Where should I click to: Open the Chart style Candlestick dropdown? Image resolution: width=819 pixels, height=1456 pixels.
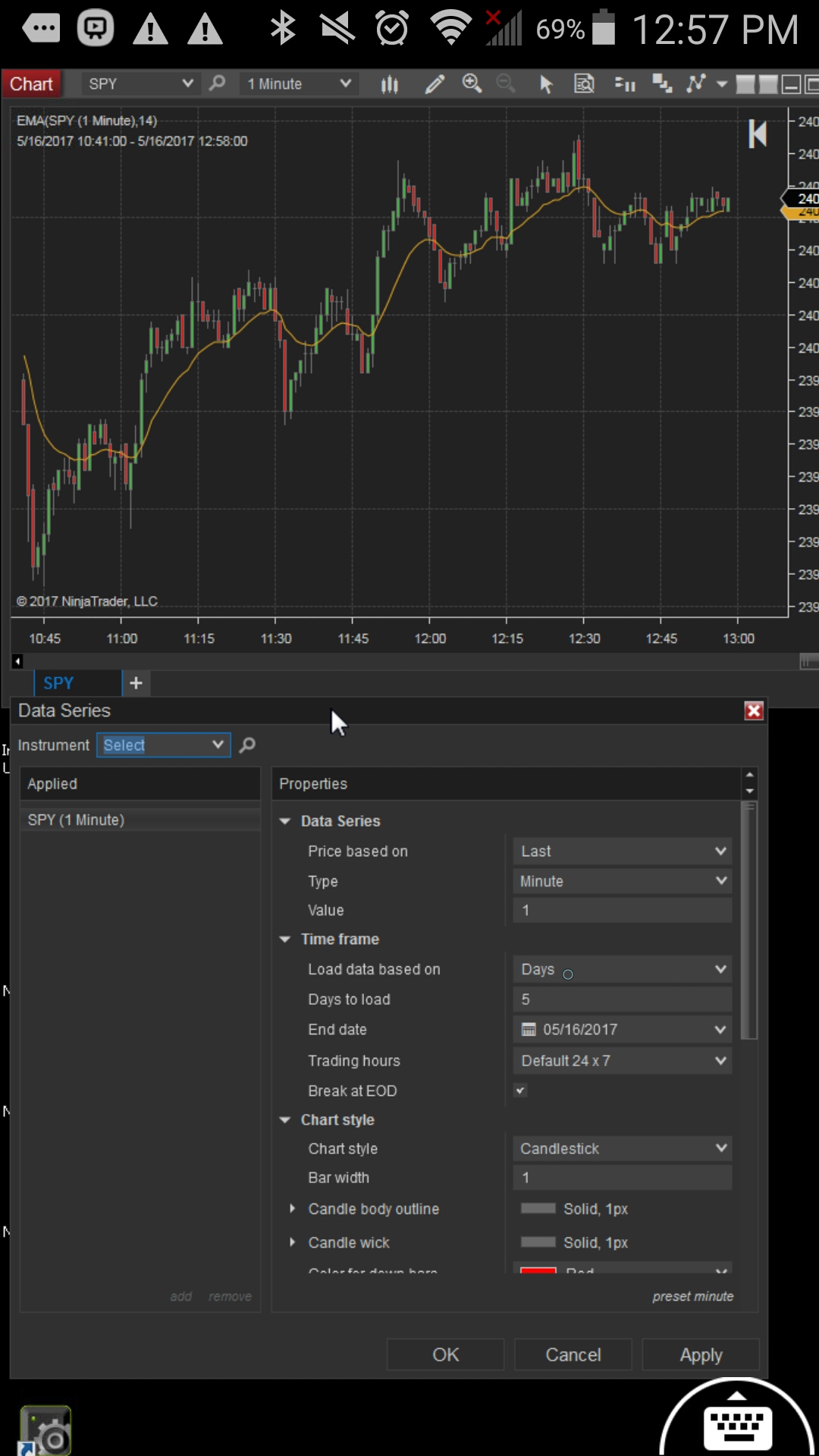point(623,1149)
